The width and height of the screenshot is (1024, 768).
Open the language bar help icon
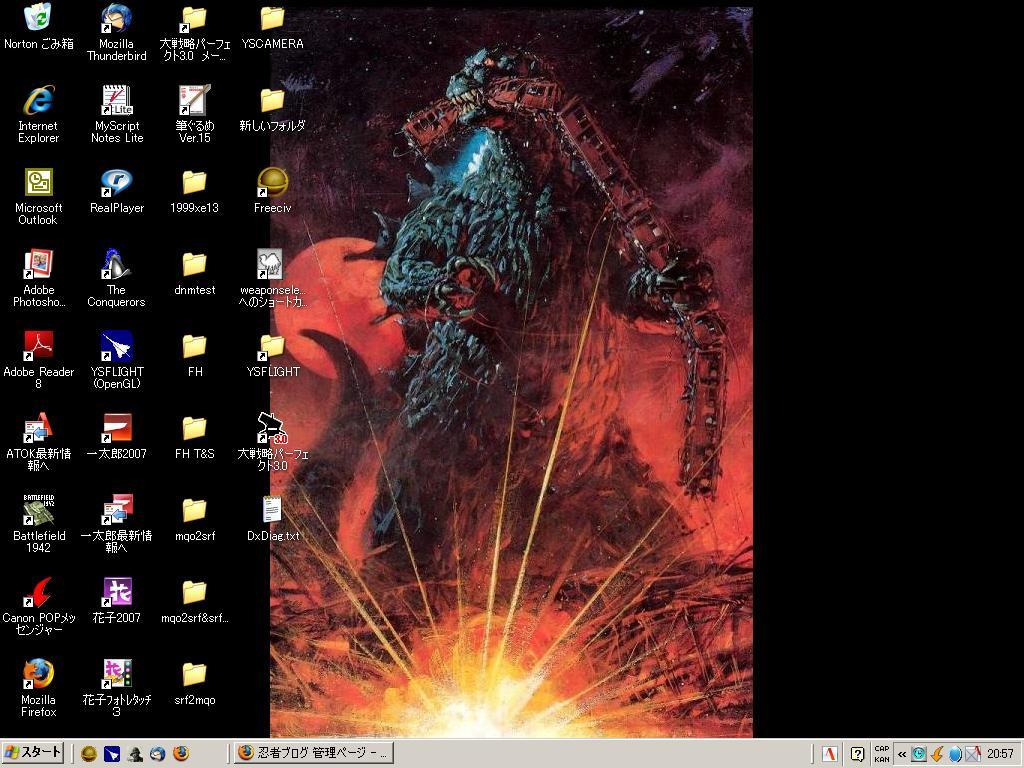click(x=857, y=754)
